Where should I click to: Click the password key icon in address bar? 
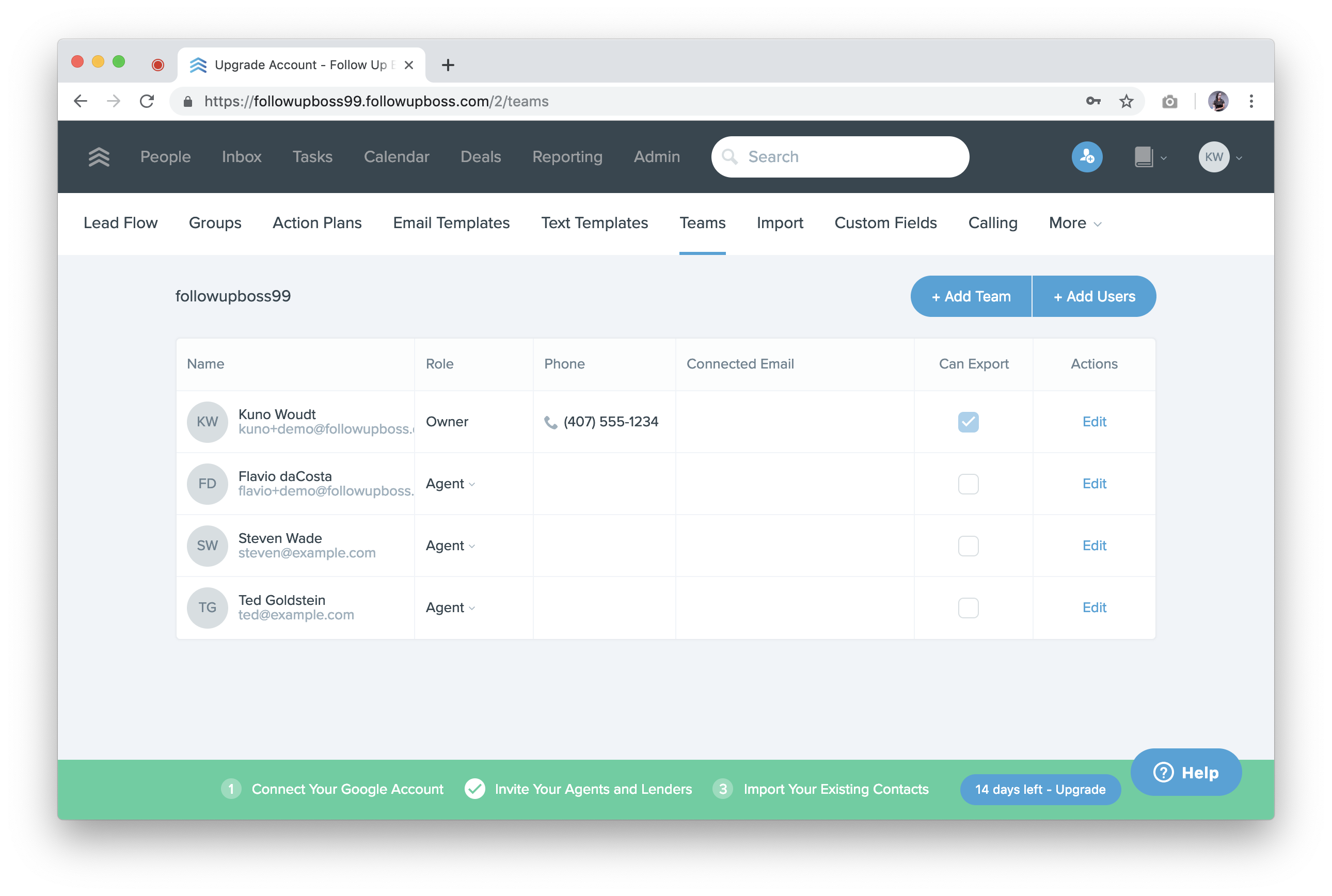click(x=1092, y=101)
